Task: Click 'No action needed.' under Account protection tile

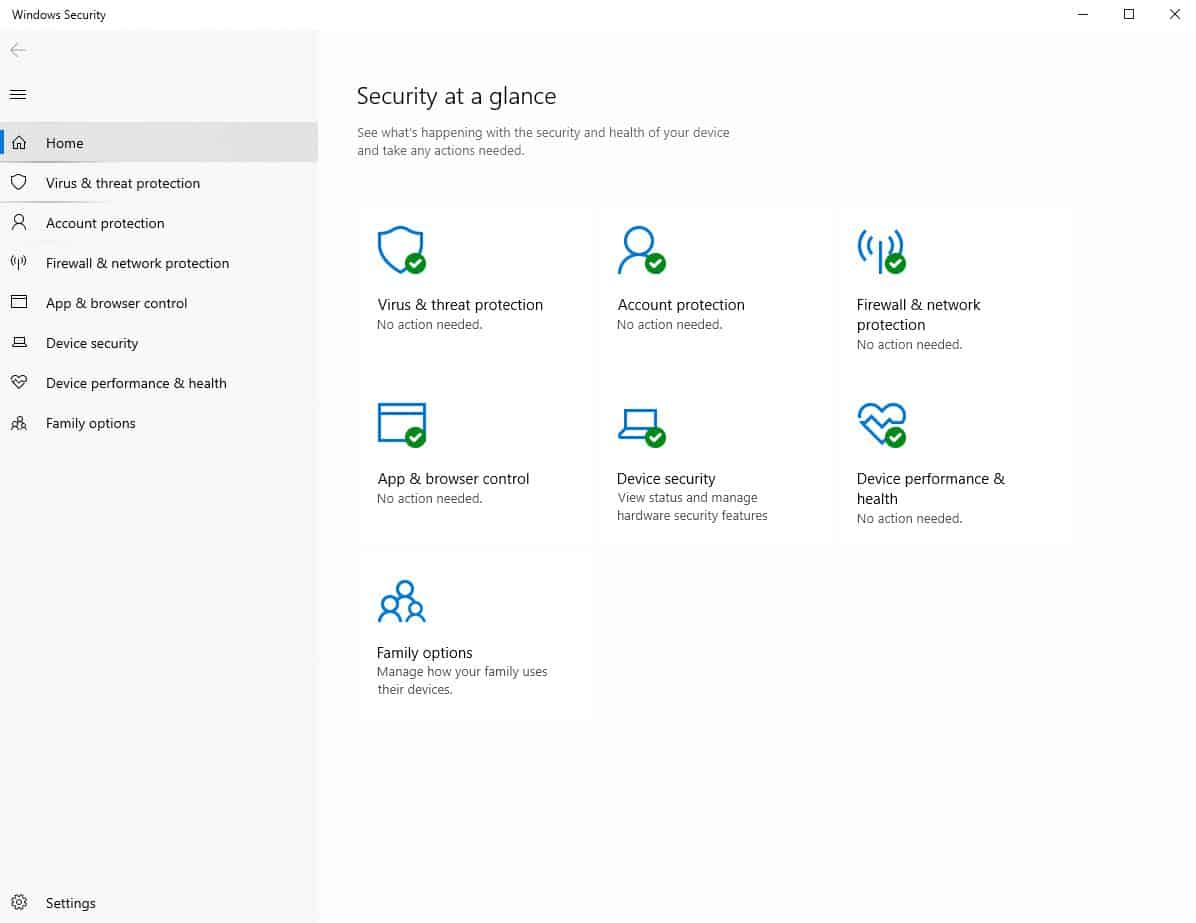Action: (669, 324)
